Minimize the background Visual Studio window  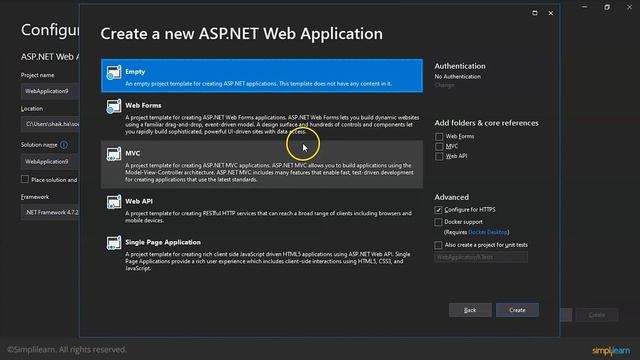pos(584,7)
